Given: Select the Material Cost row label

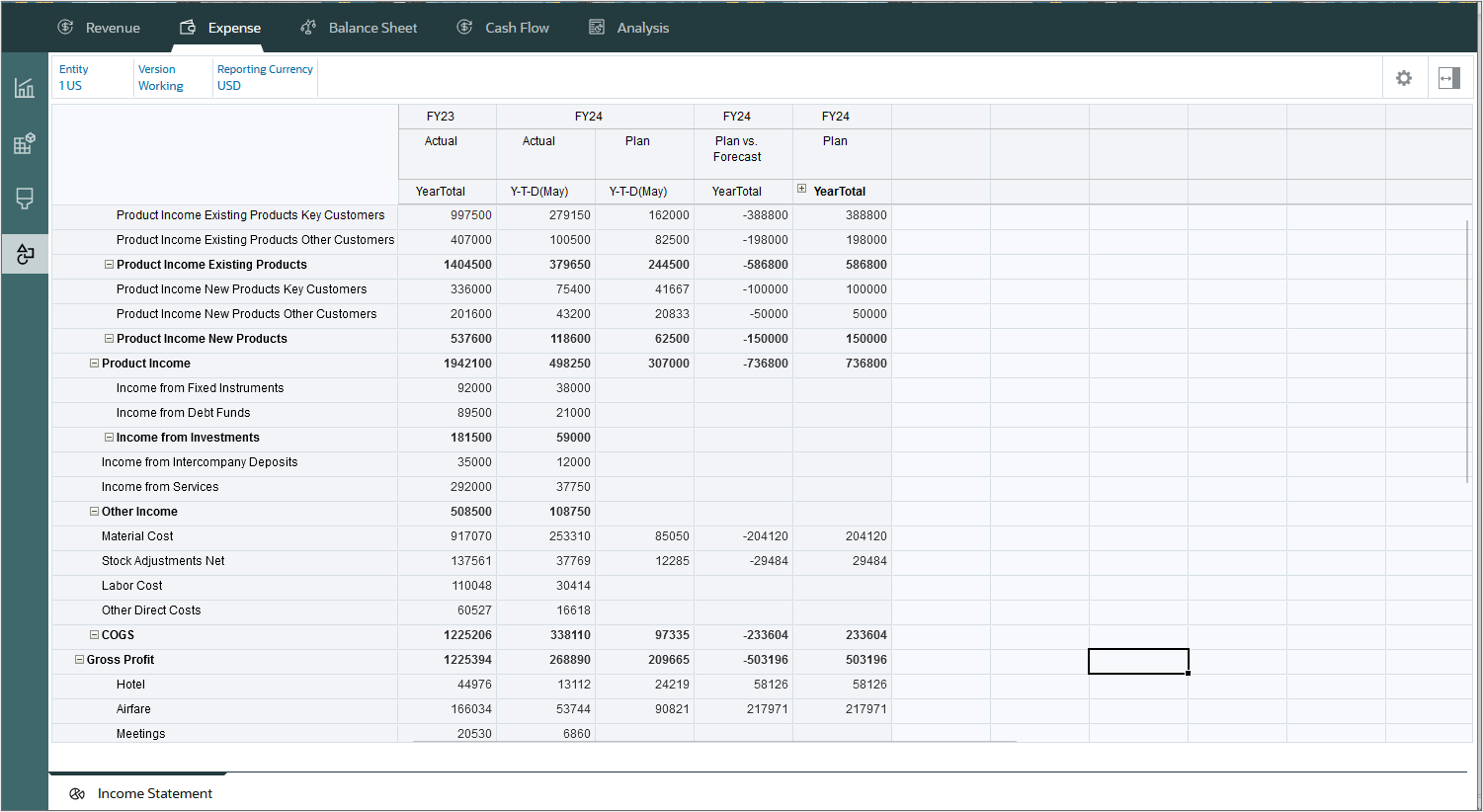Looking at the screenshot, I should tap(137, 536).
